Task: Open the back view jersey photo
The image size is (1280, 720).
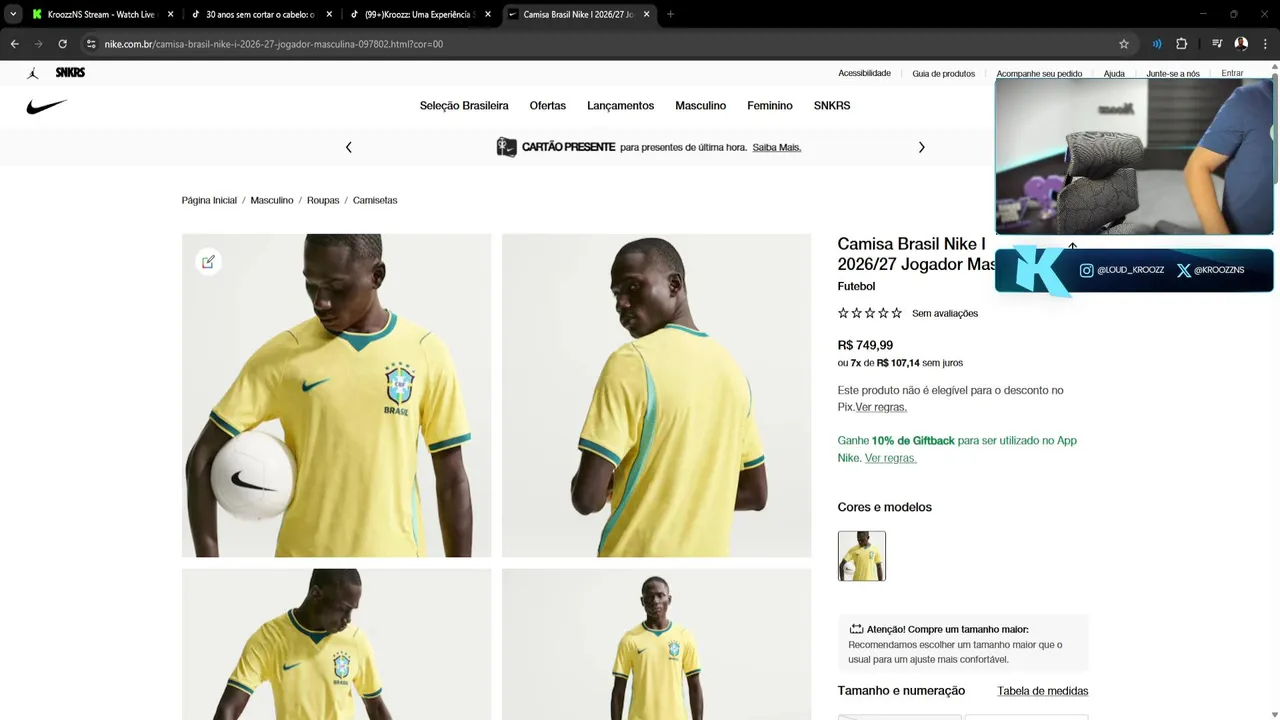Action: pos(656,395)
